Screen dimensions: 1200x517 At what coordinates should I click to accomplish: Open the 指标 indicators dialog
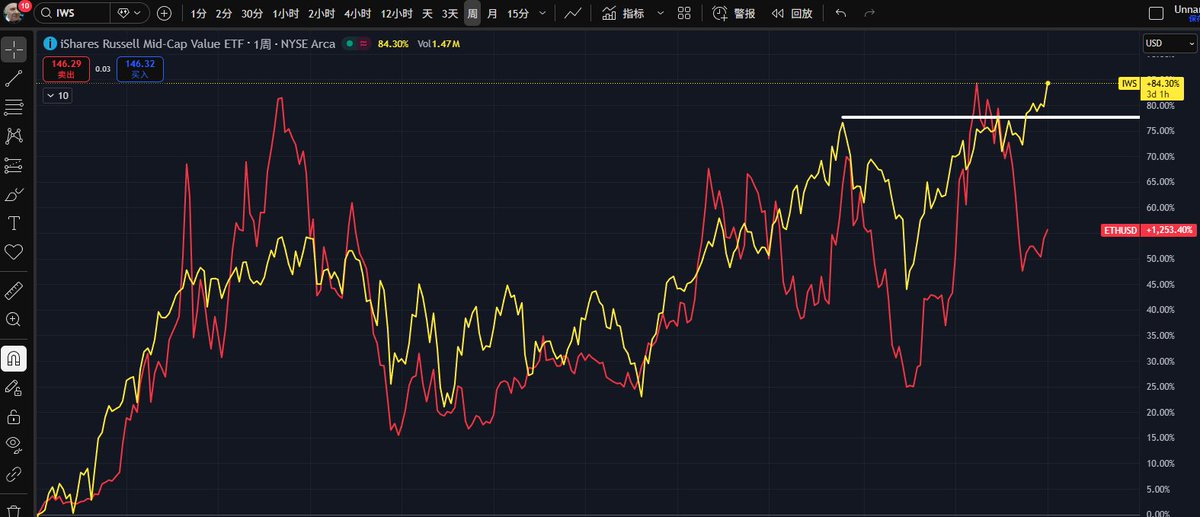click(x=623, y=13)
